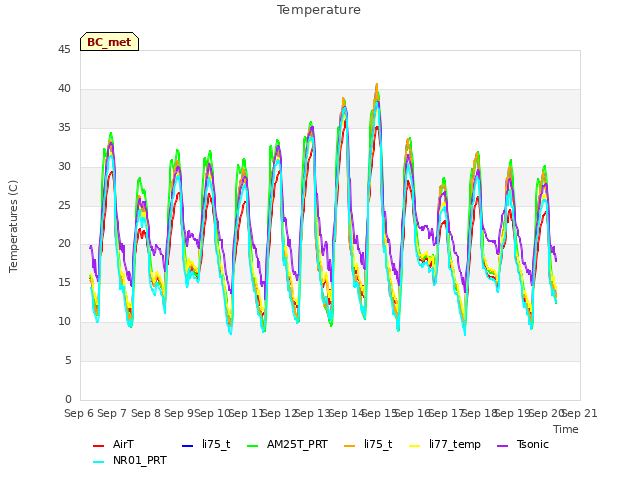The height and width of the screenshot is (480, 640).
Task: Click the Temperatures (C) y-axis title
Action: pyautogui.click(x=13, y=226)
